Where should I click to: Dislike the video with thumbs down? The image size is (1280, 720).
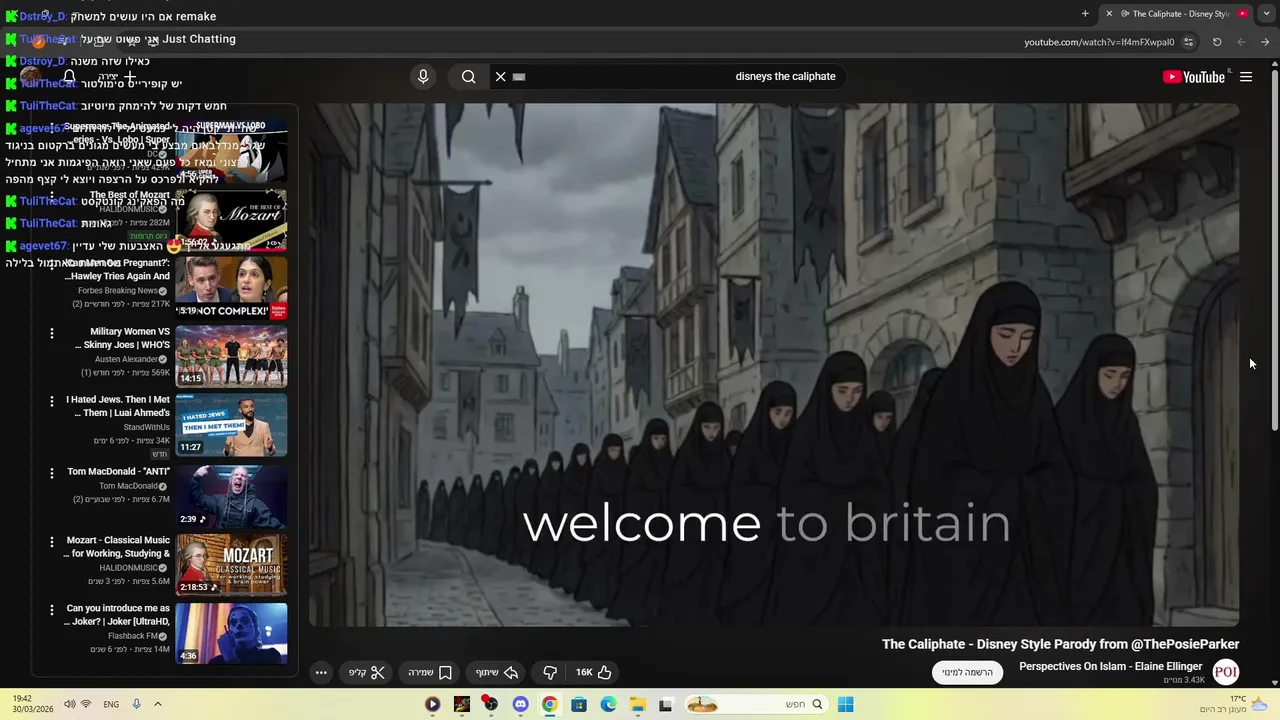pos(550,673)
